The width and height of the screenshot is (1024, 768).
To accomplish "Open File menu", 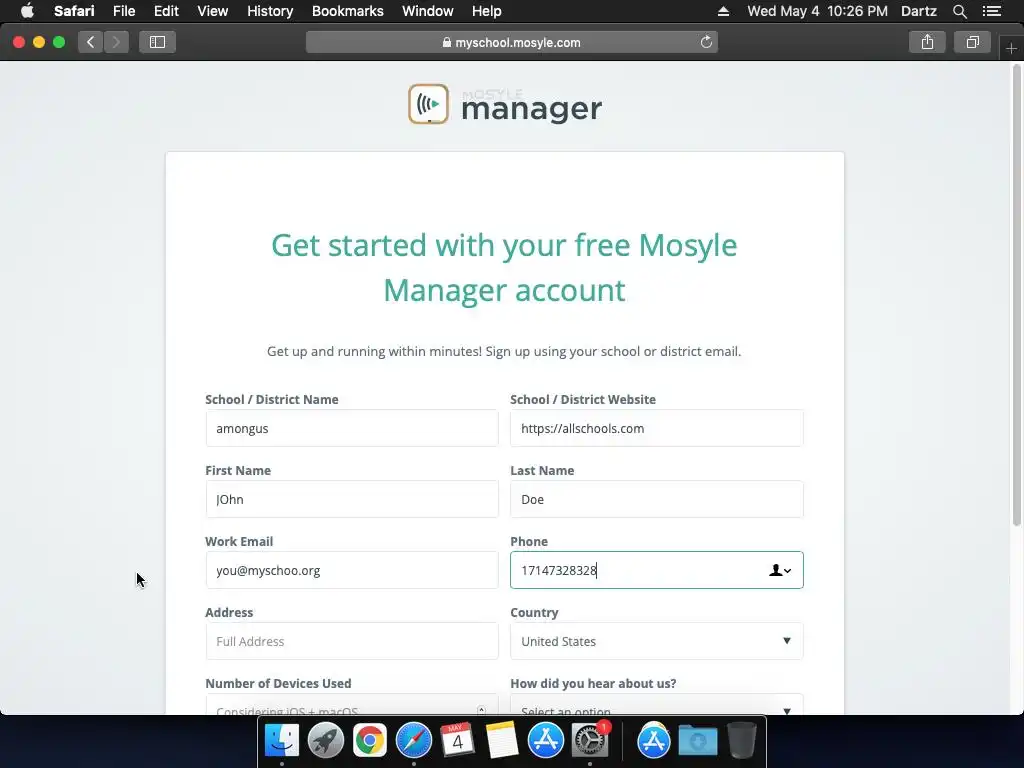I will [x=123, y=11].
